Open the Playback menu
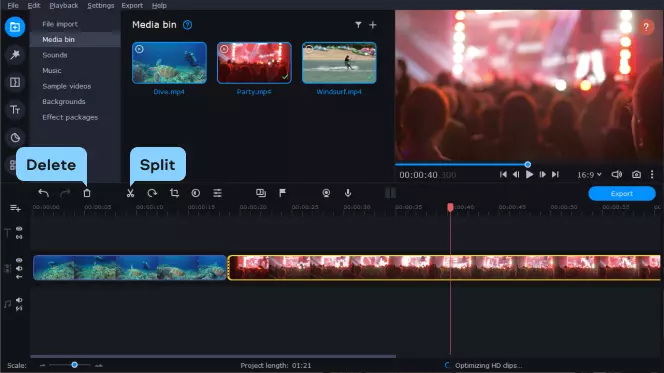Viewport: 664px width, 373px height. pos(64,6)
